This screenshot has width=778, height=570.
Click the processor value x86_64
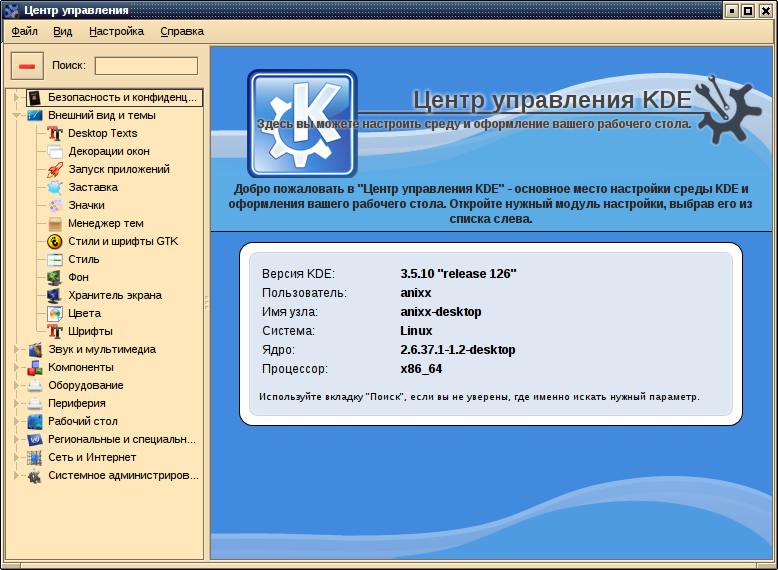click(x=421, y=369)
